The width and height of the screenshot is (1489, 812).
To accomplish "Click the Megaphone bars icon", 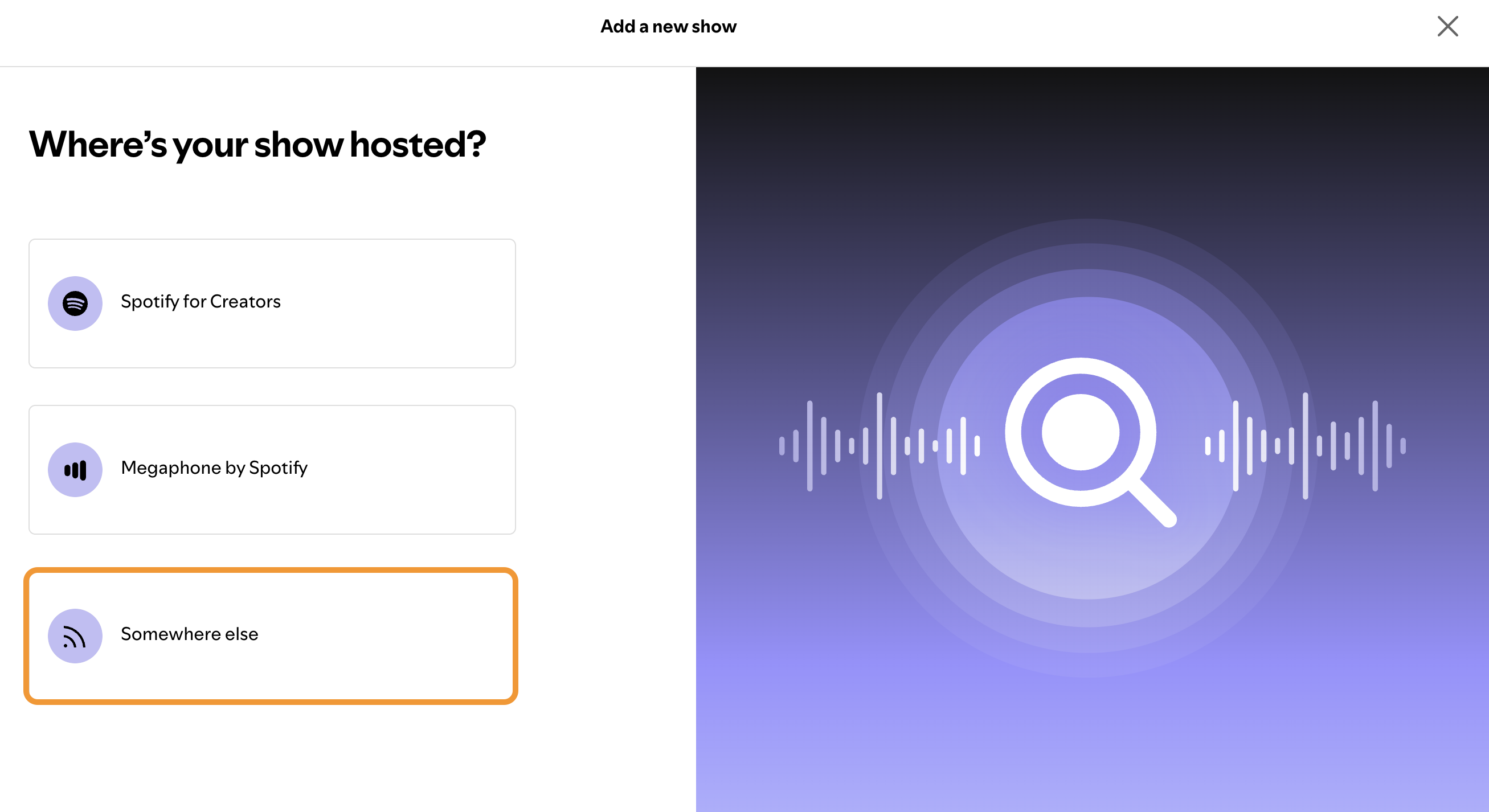I will [x=75, y=470].
